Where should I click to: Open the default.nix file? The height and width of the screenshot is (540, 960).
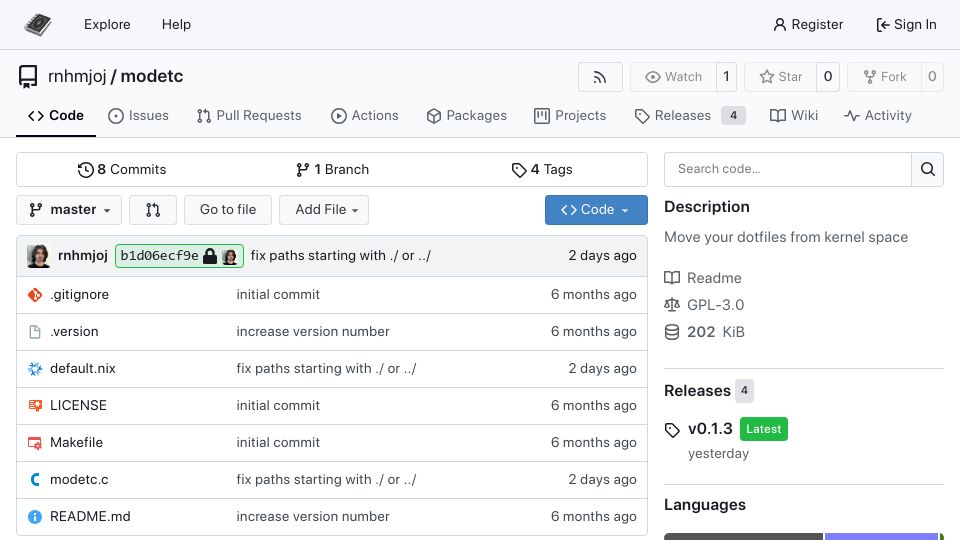pyautogui.click(x=83, y=369)
